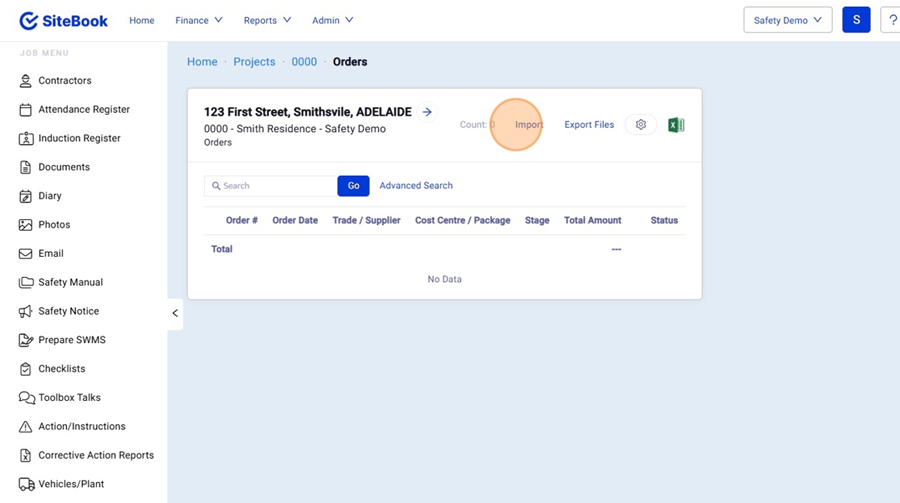Viewport: 900px width, 503px height.
Task: Open Advanced Search link
Action: pos(416,186)
